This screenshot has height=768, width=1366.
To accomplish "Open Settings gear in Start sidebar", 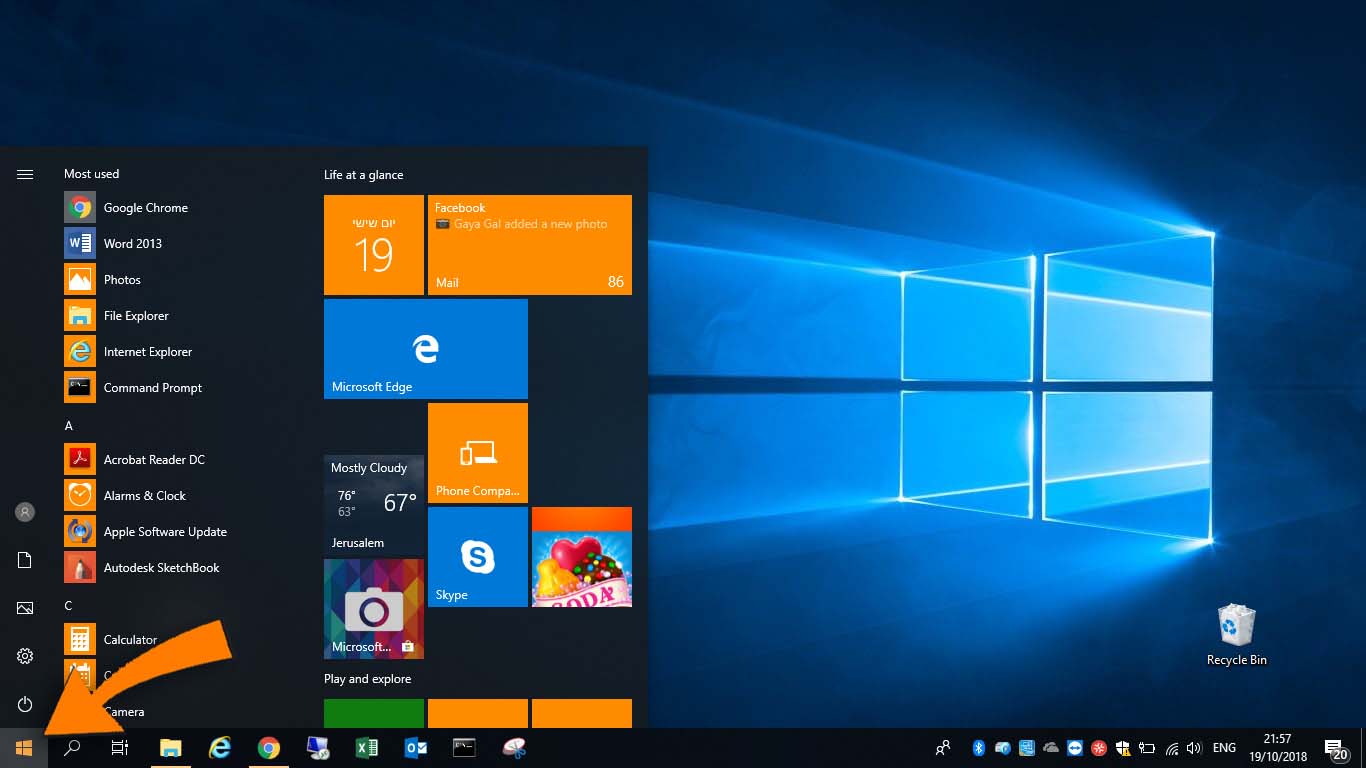I will [x=25, y=656].
